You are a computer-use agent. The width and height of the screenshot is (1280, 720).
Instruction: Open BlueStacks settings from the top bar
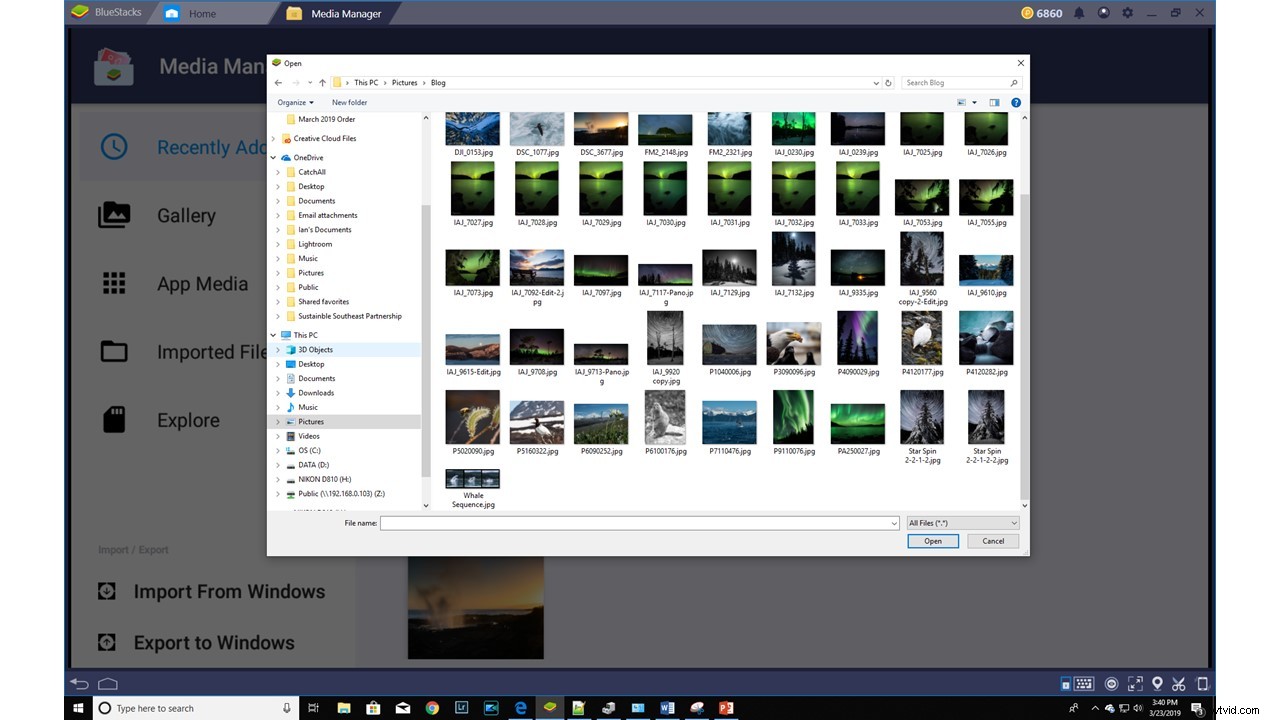coord(1126,12)
